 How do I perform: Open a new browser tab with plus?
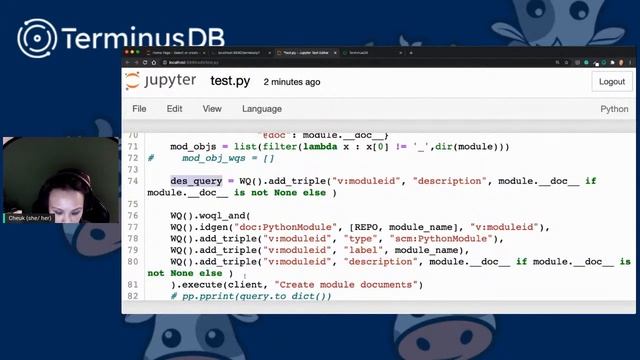tap(411, 53)
